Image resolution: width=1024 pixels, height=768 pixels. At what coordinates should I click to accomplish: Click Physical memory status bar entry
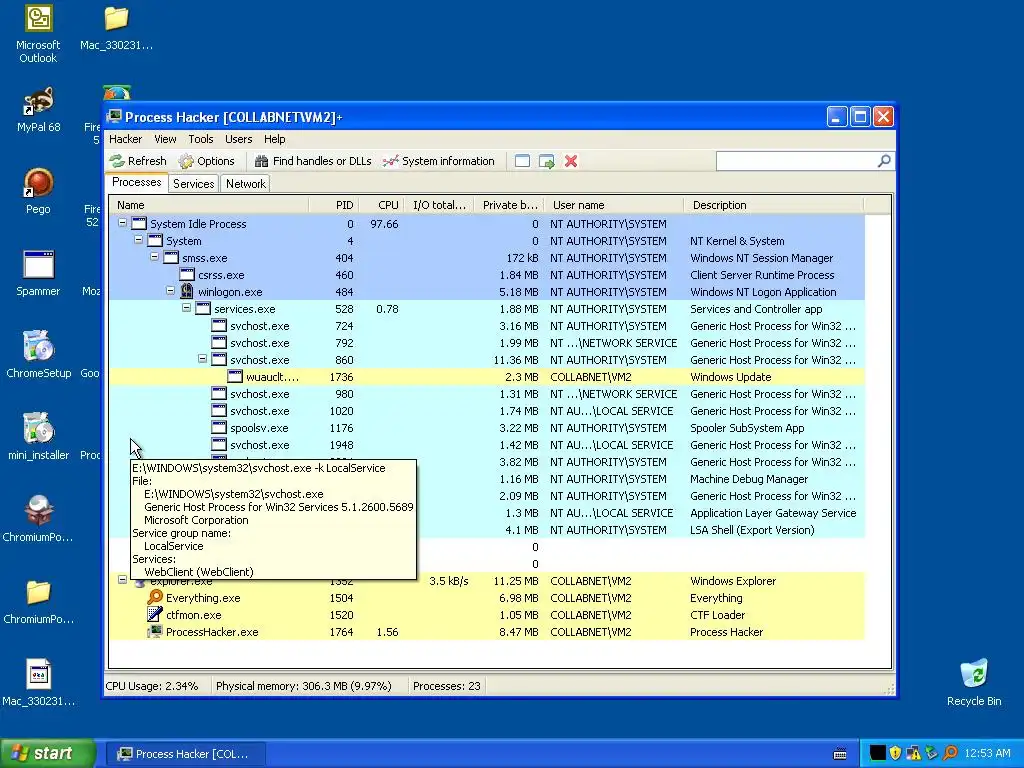(304, 686)
